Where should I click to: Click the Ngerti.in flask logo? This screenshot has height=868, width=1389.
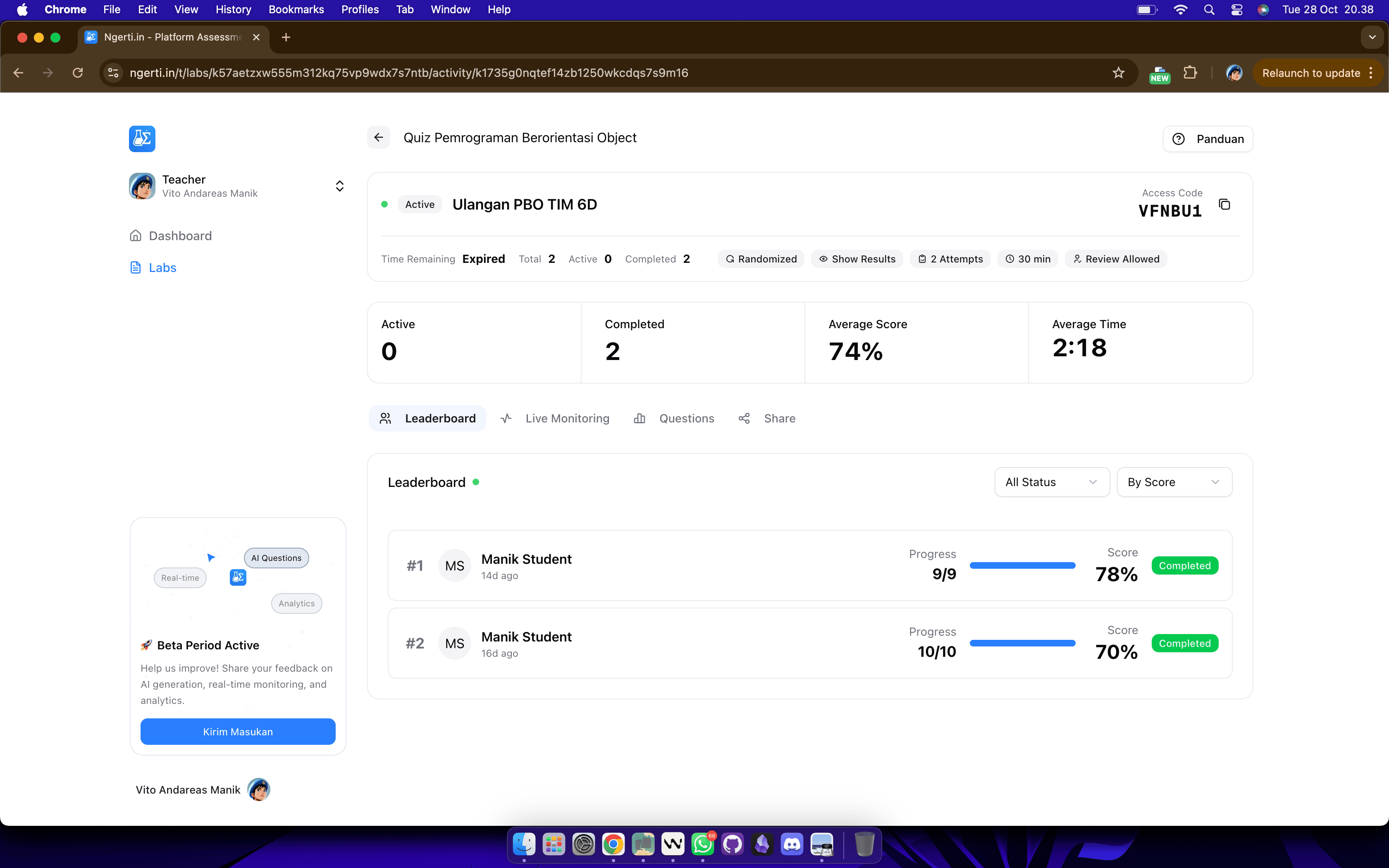pyautogui.click(x=142, y=138)
